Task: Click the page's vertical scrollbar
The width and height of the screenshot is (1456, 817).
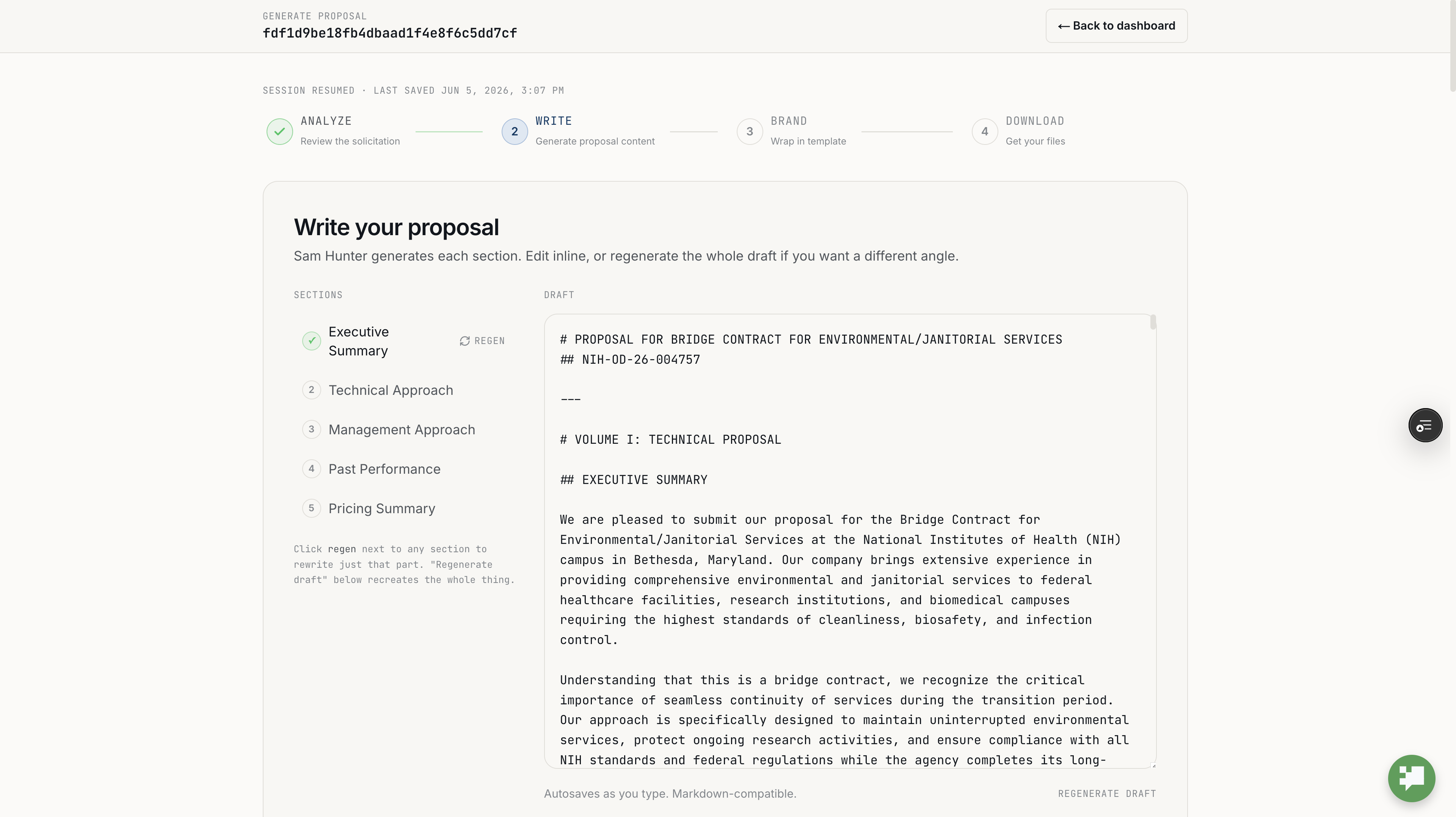Action: tap(1453, 45)
